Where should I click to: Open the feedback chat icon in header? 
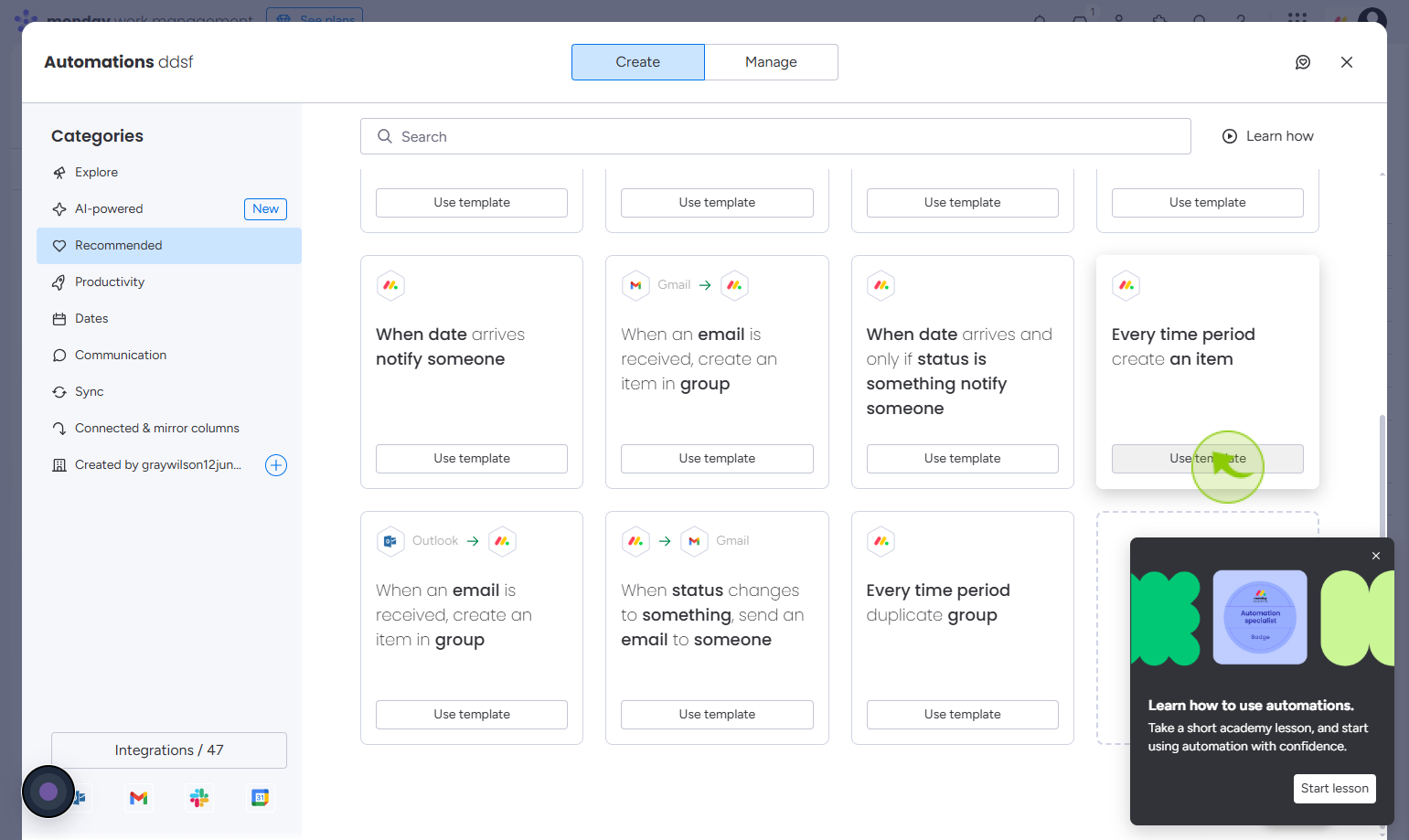click(x=1303, y=62)
